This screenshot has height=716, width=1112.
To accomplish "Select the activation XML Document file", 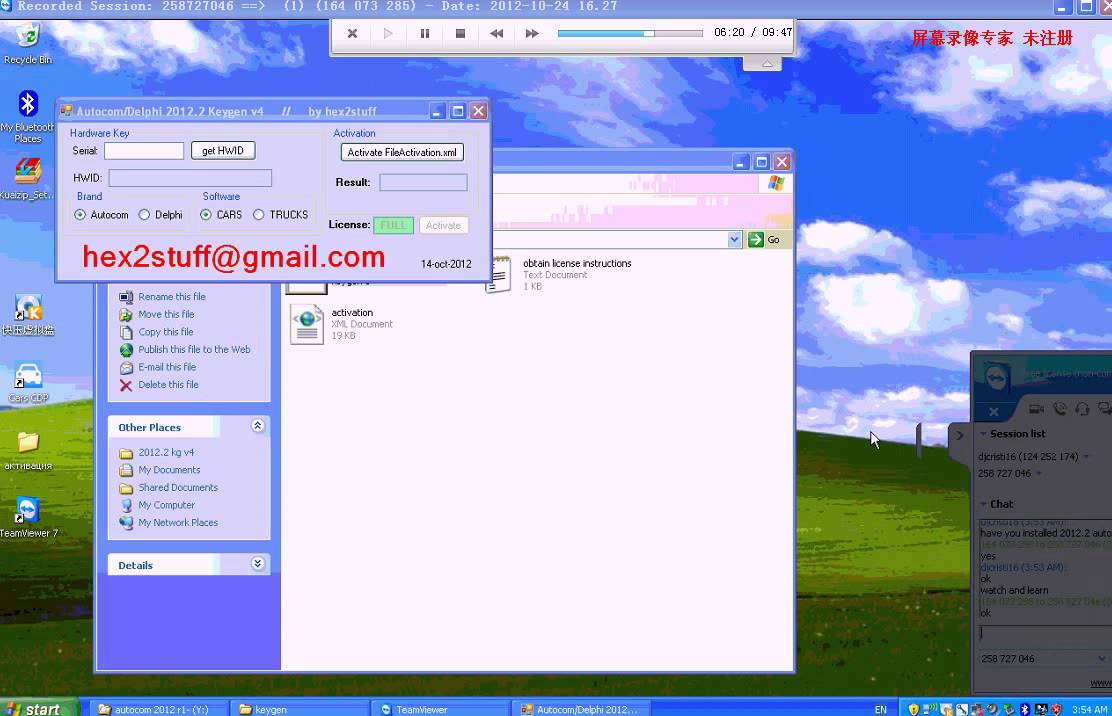I will coord(342,324).
